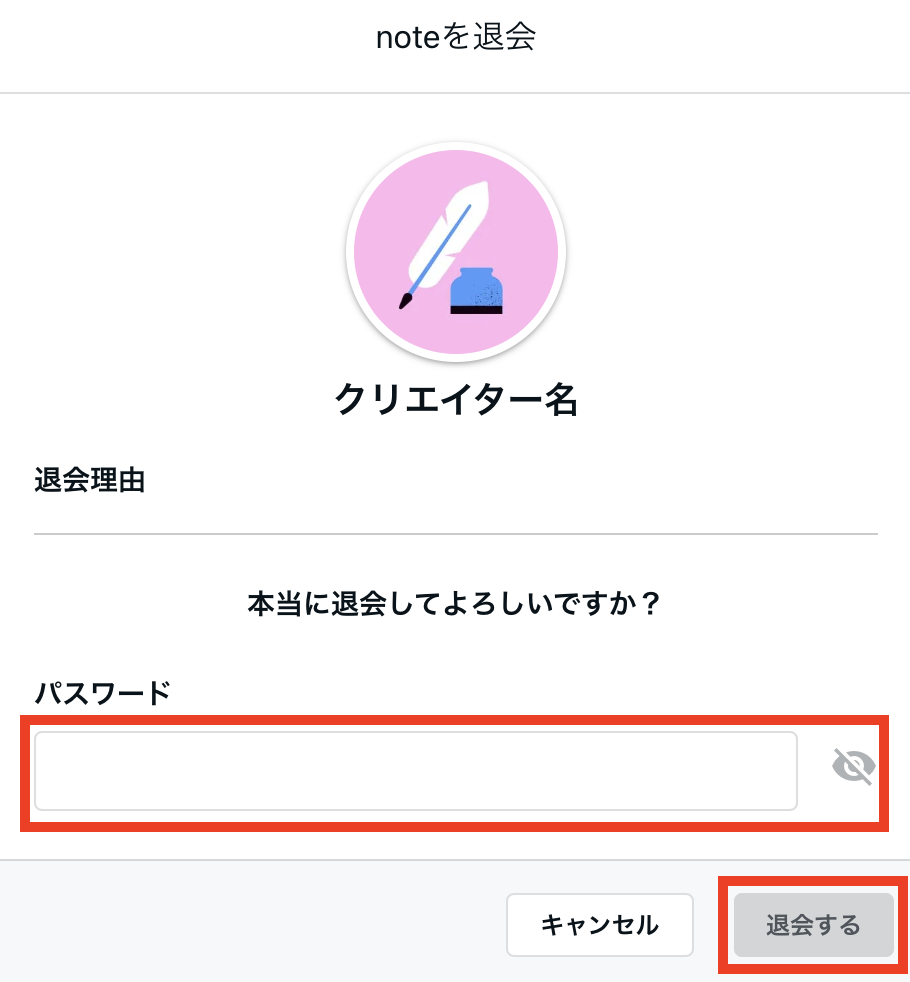Click the divider line below the dialog title
Screen dimensions: 910x982
455,93
